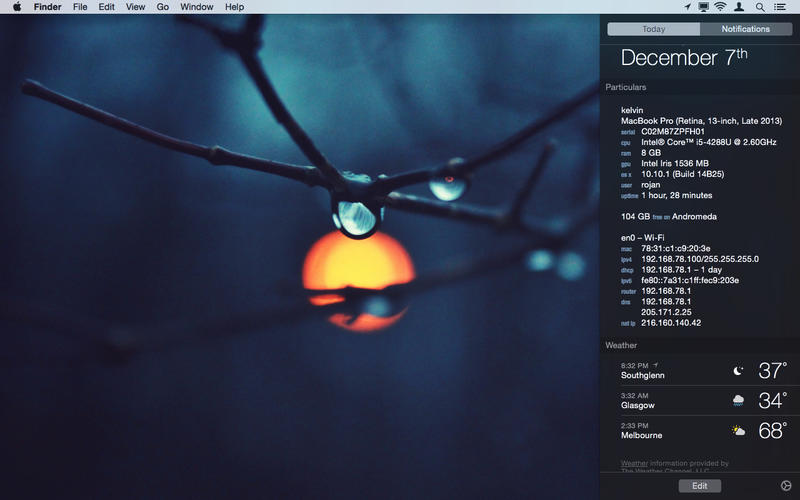Open the Go menu
This screenshot has width=800, height=500.
[163, 7]
